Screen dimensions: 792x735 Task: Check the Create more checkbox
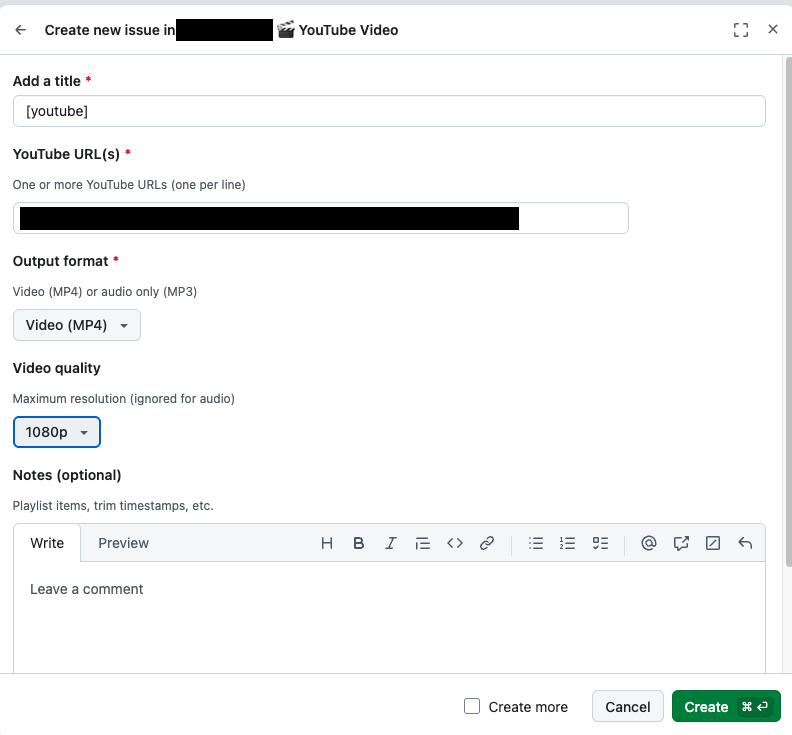tap(472, 706)
